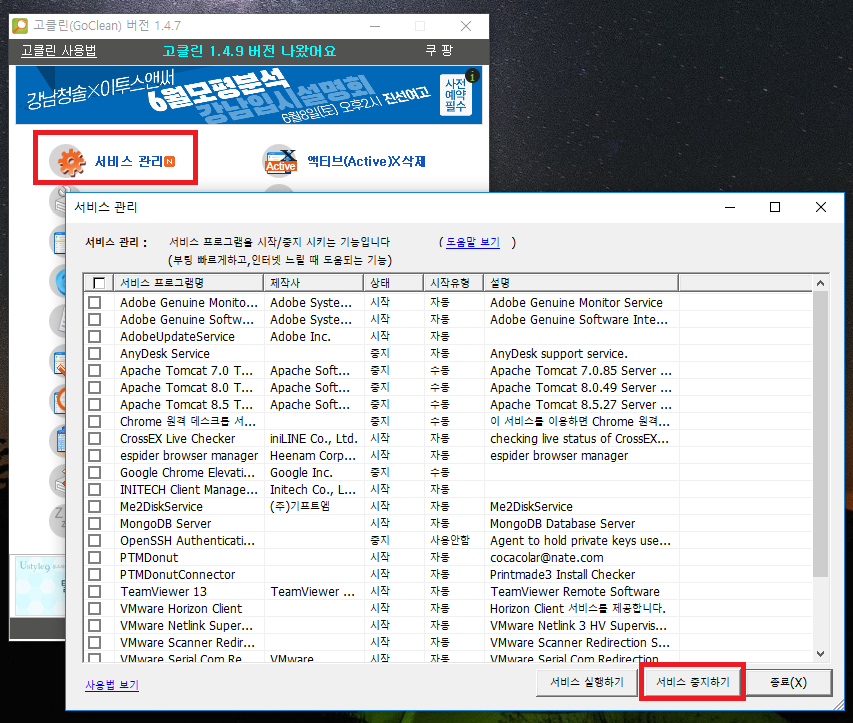The image size is (853, 723).
Task: Check the Apache Tomcat 8.5 checkbox
Action: click(95, 404)
